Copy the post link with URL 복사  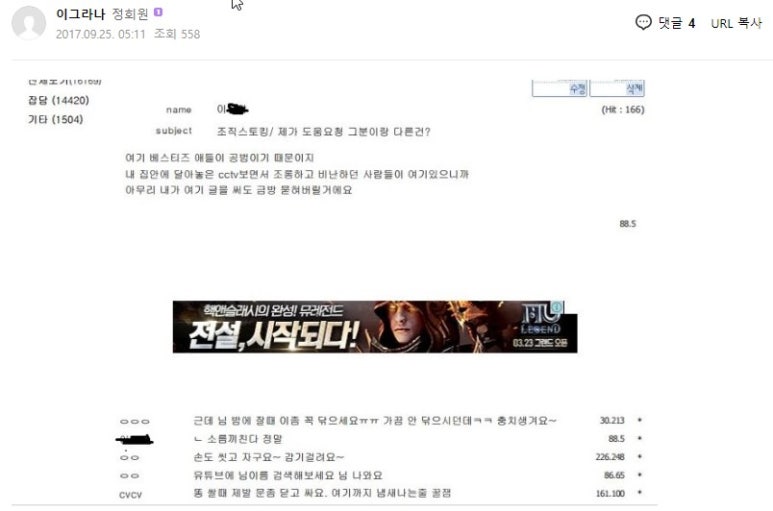[x=736, y=23]
